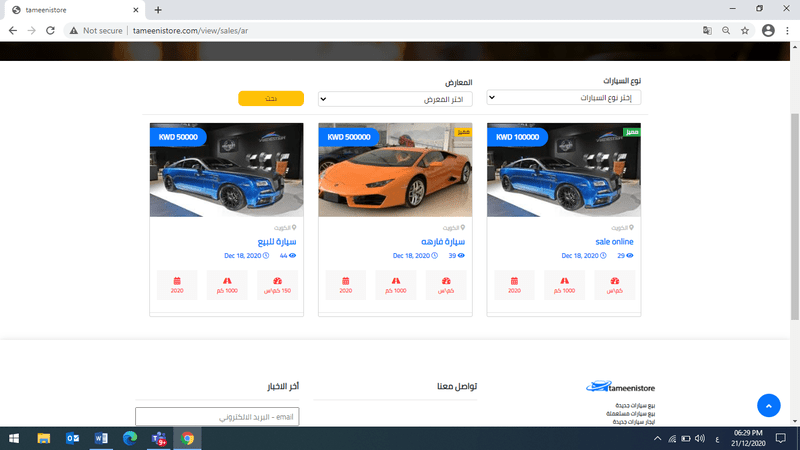Click the calendar 2020 icon on sale online card
800x450 pixels.
[x=514, y=281]
